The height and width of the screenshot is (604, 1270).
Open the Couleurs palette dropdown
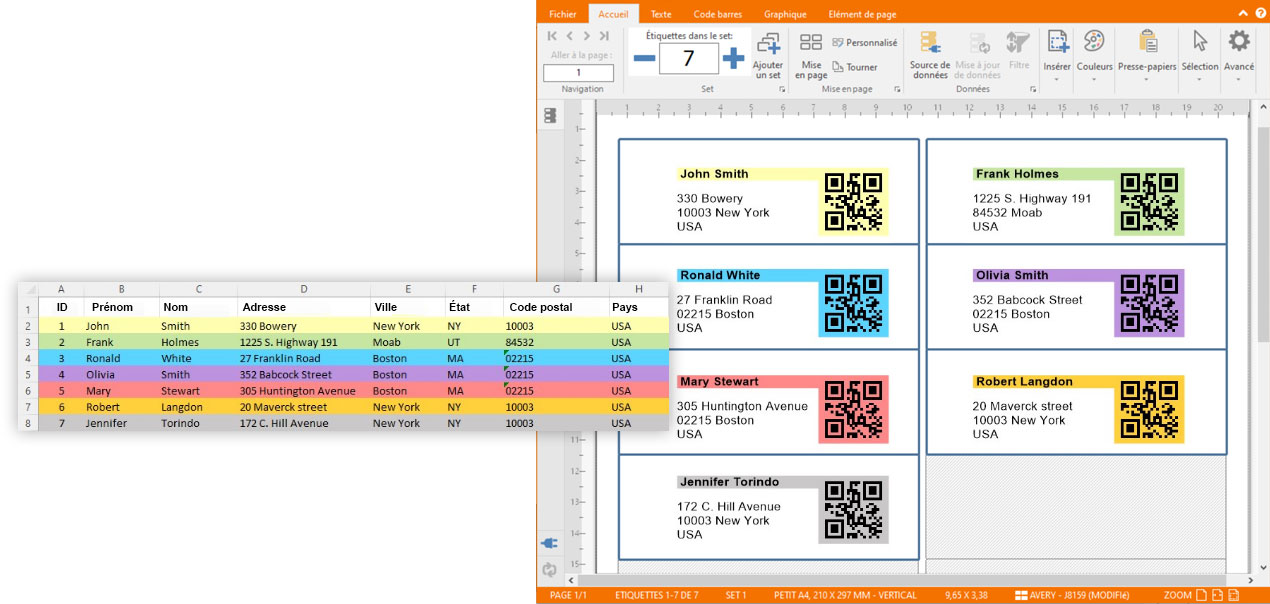(1094, 55)
